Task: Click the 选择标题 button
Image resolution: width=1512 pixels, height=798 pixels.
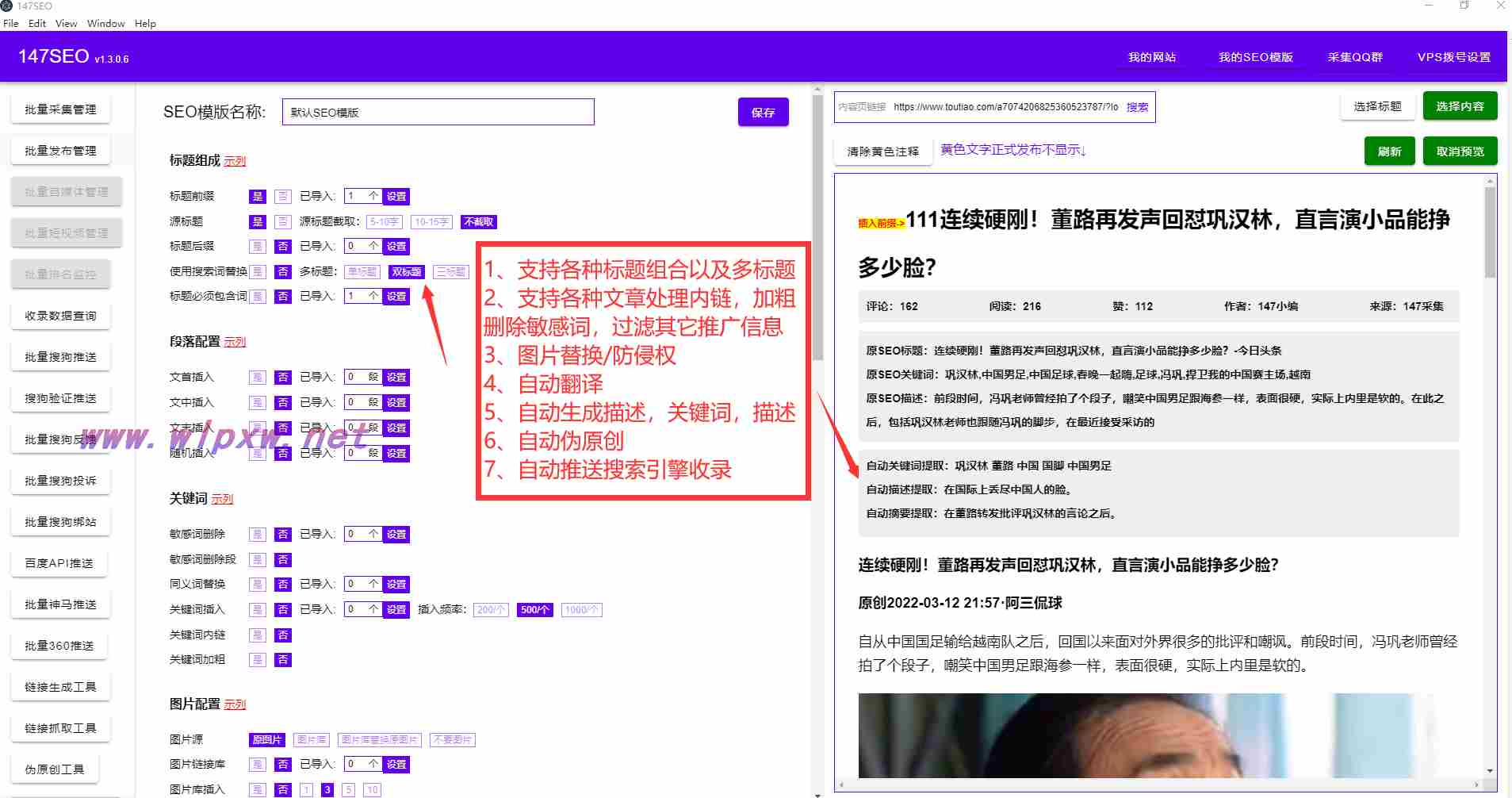Action: pyautogui.click(x=1377, y=106)
